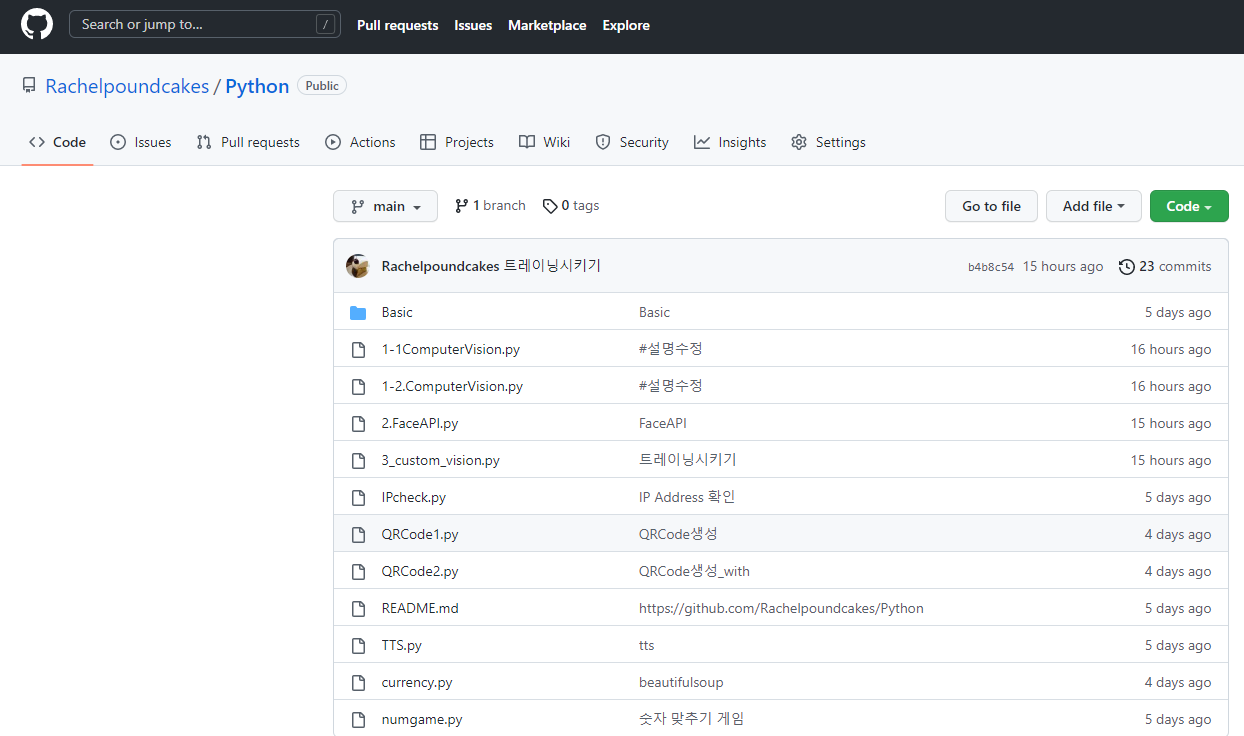This screenshot has width=1244, height=736.
Task: Click Pull requests in top navigation bar
Action: tap(398, 25)
